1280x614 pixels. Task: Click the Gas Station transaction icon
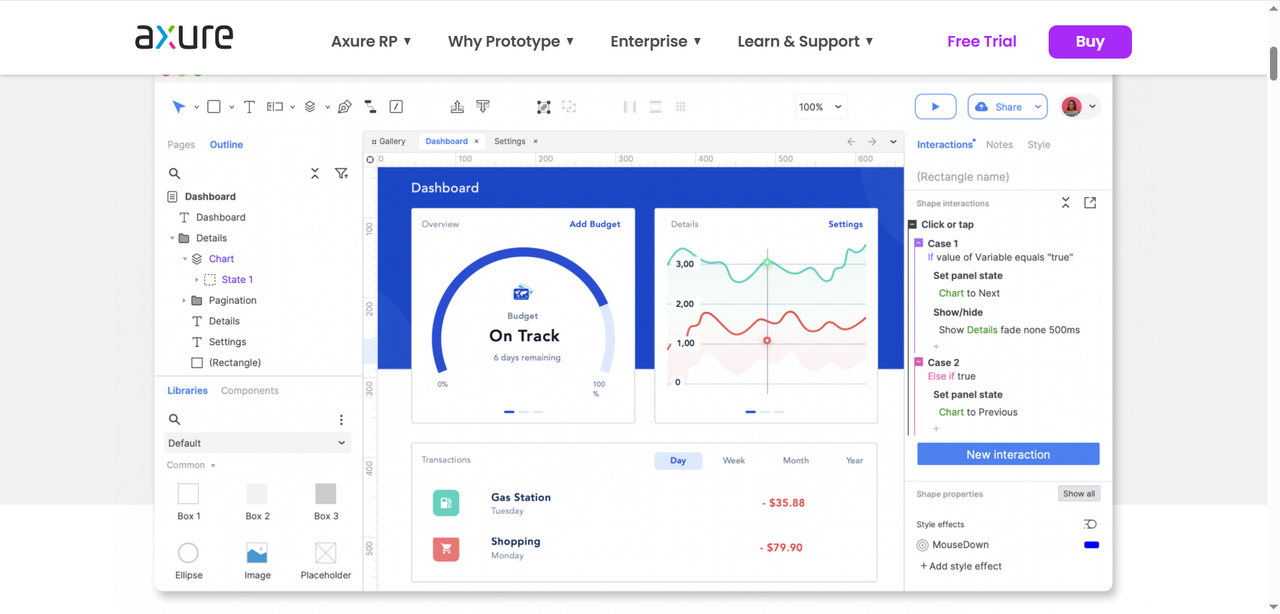point(446,503)
